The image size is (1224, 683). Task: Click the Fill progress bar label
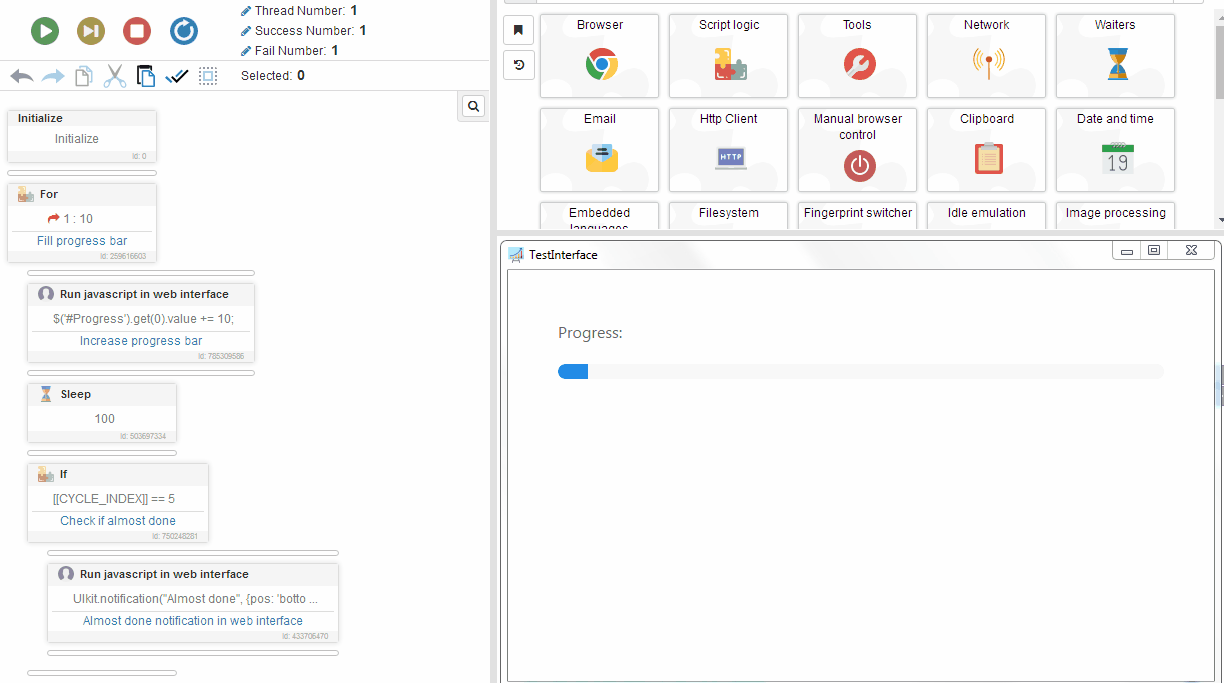82,241
